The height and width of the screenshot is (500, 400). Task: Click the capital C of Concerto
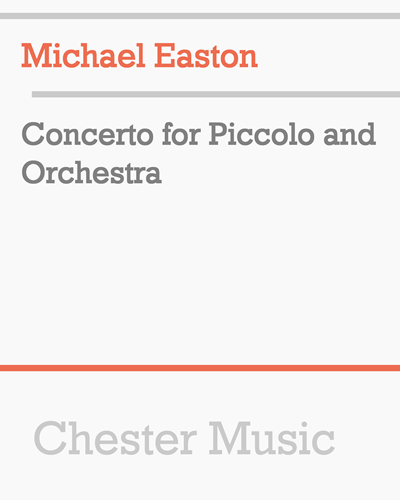click(33, 134)
